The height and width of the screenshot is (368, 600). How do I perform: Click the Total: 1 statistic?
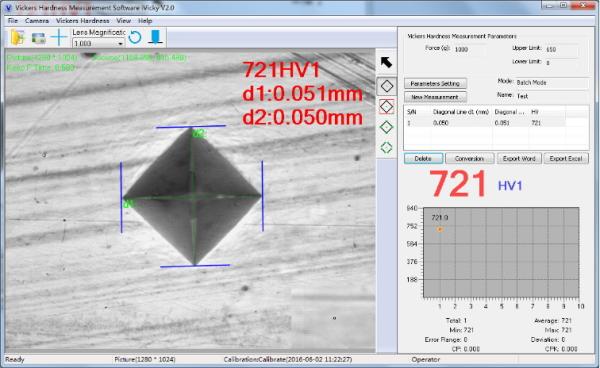click(x=456, y=321)
